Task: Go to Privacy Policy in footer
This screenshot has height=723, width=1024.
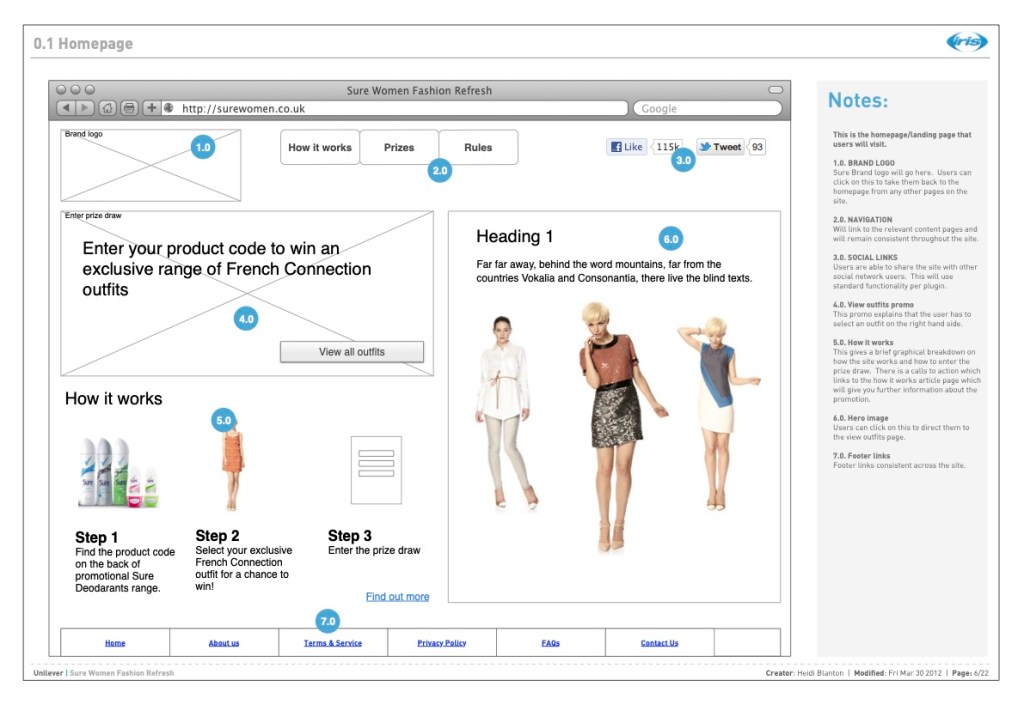Action: tap(442, 643)
